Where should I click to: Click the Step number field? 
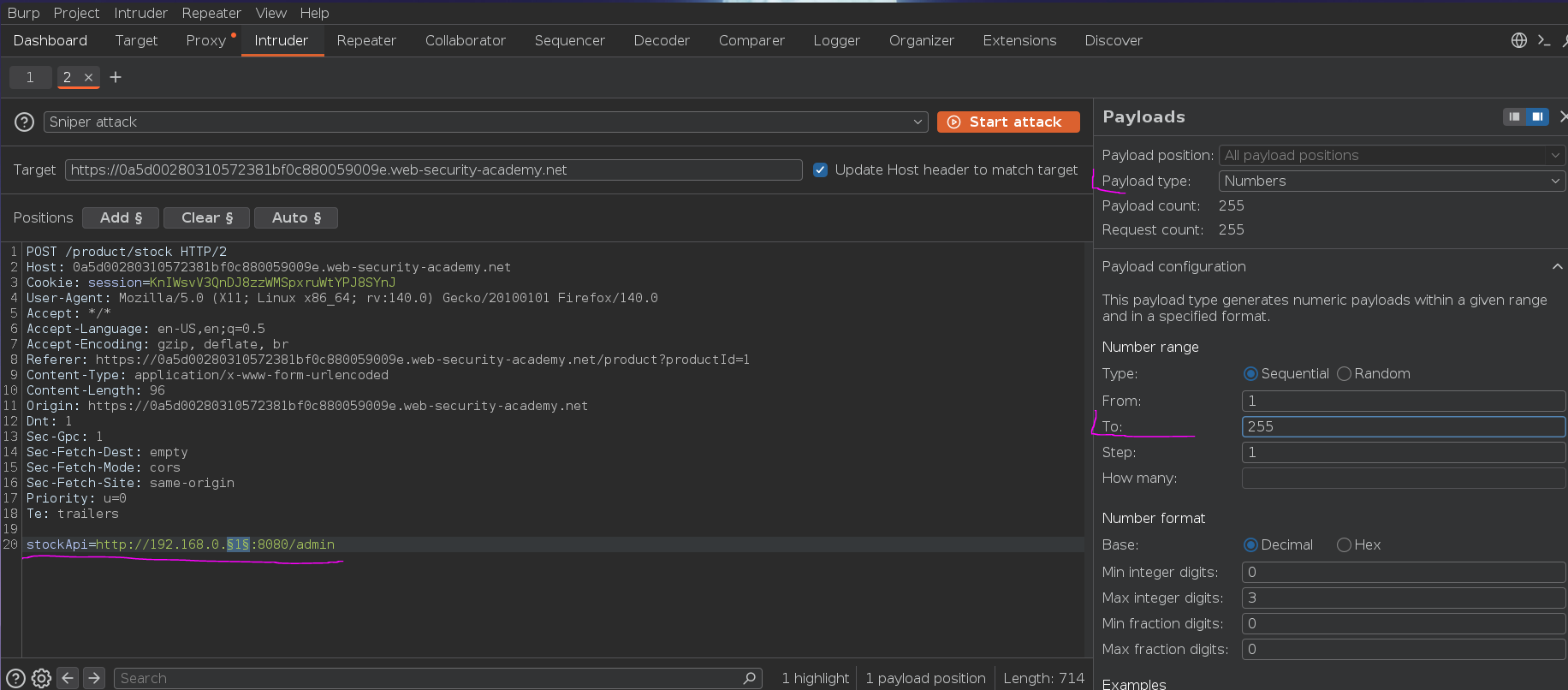1404,452
